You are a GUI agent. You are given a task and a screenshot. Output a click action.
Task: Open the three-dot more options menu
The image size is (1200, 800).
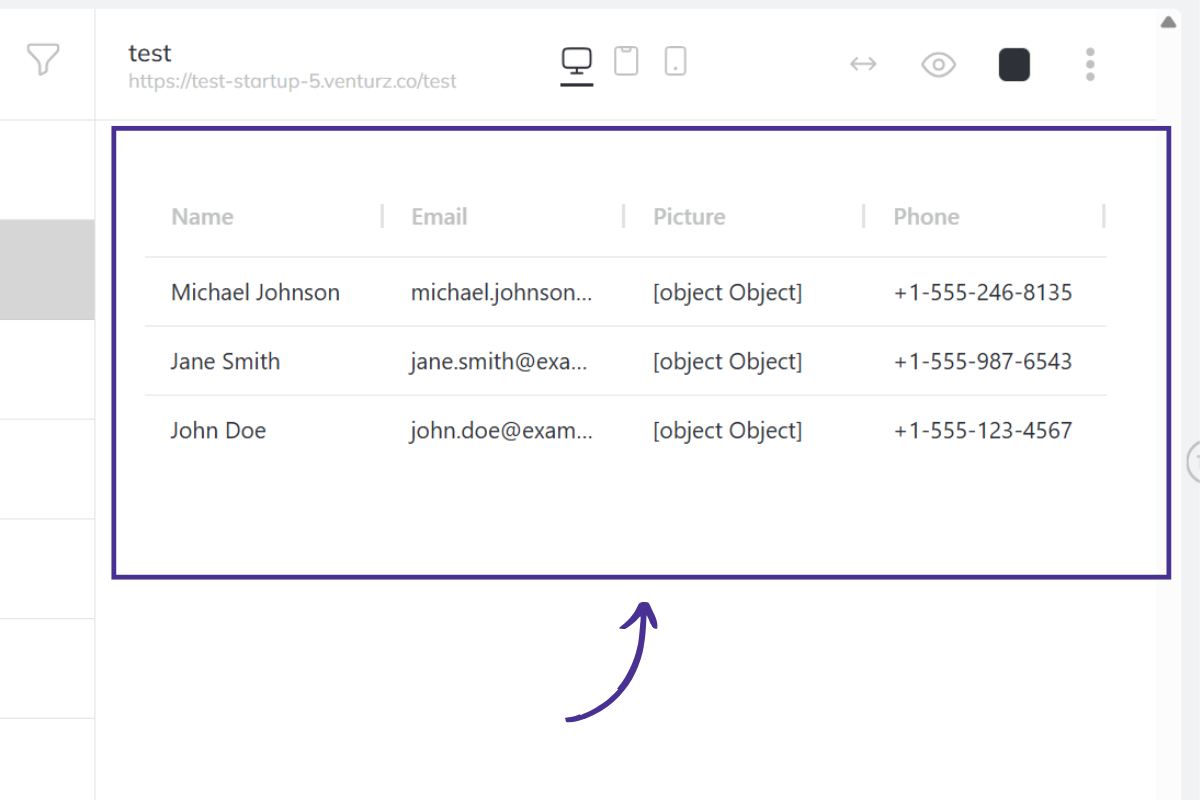pyautogui.click(x=1090, y=65)
